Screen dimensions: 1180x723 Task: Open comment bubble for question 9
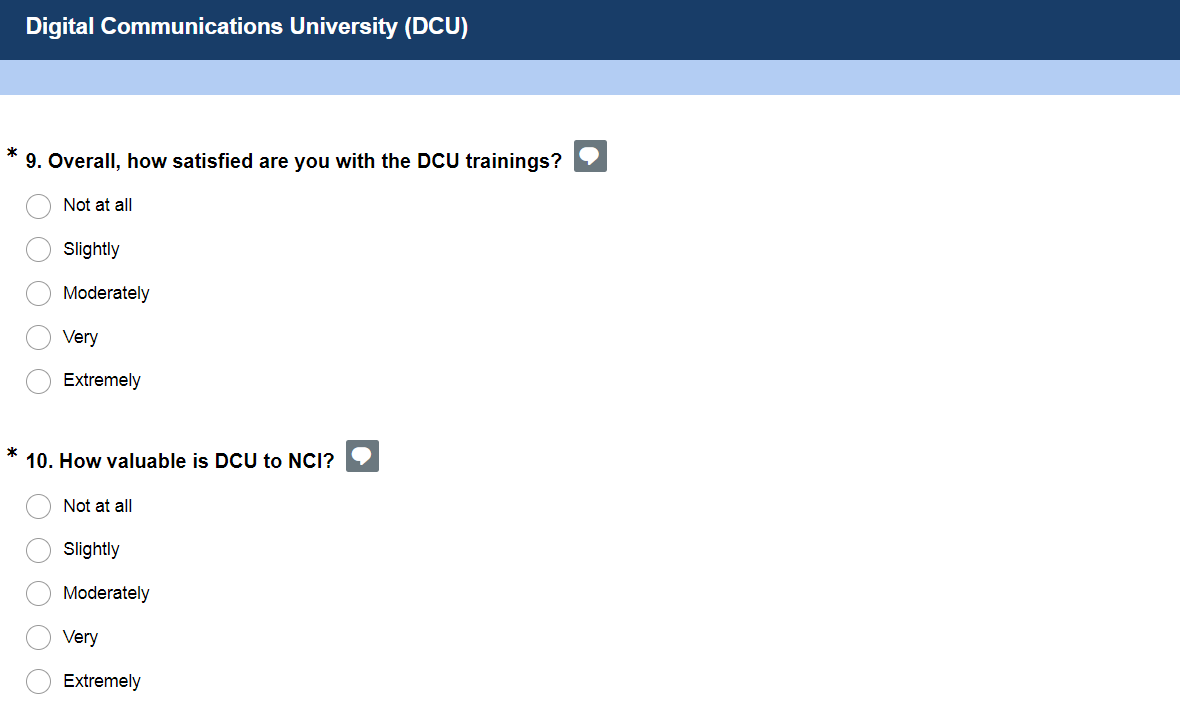click(x=590, y=157)
